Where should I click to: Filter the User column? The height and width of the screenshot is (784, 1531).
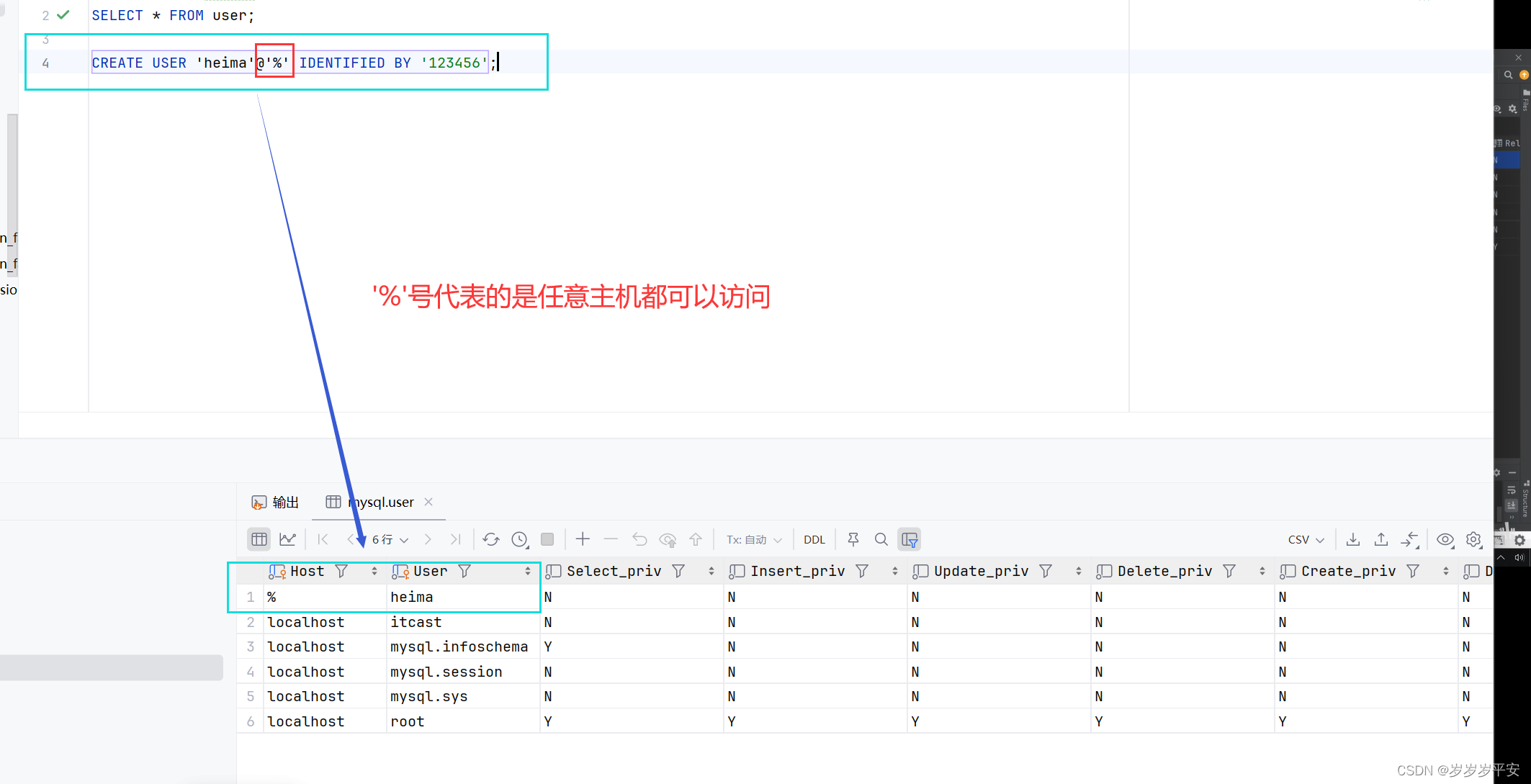[464, 571]
